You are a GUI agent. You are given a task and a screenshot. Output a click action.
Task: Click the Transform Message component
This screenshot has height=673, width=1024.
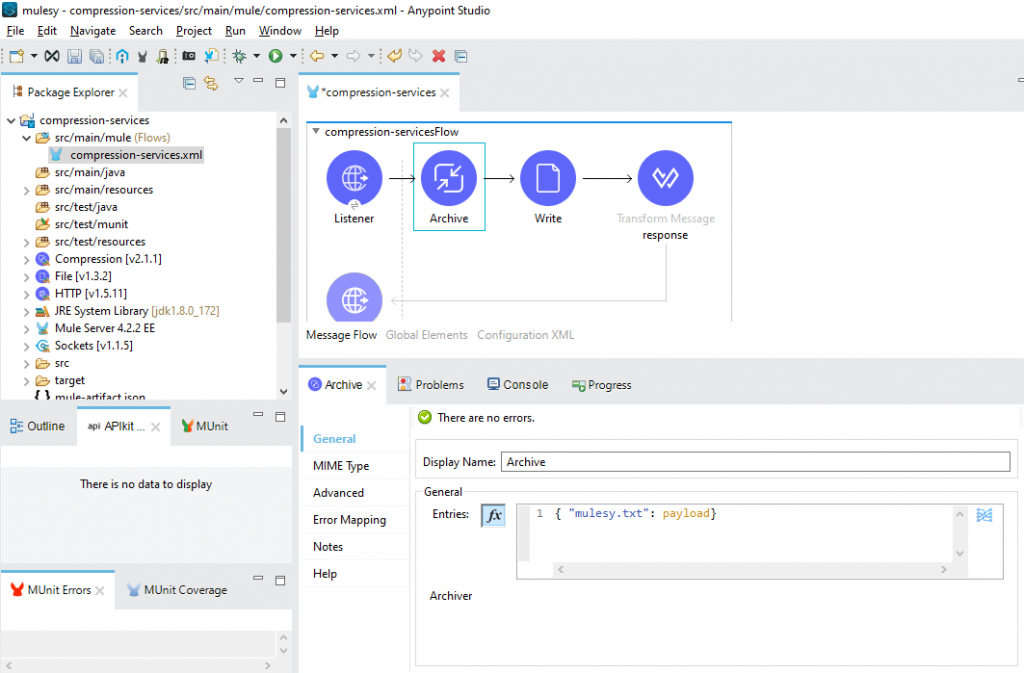tap(664, 175)
